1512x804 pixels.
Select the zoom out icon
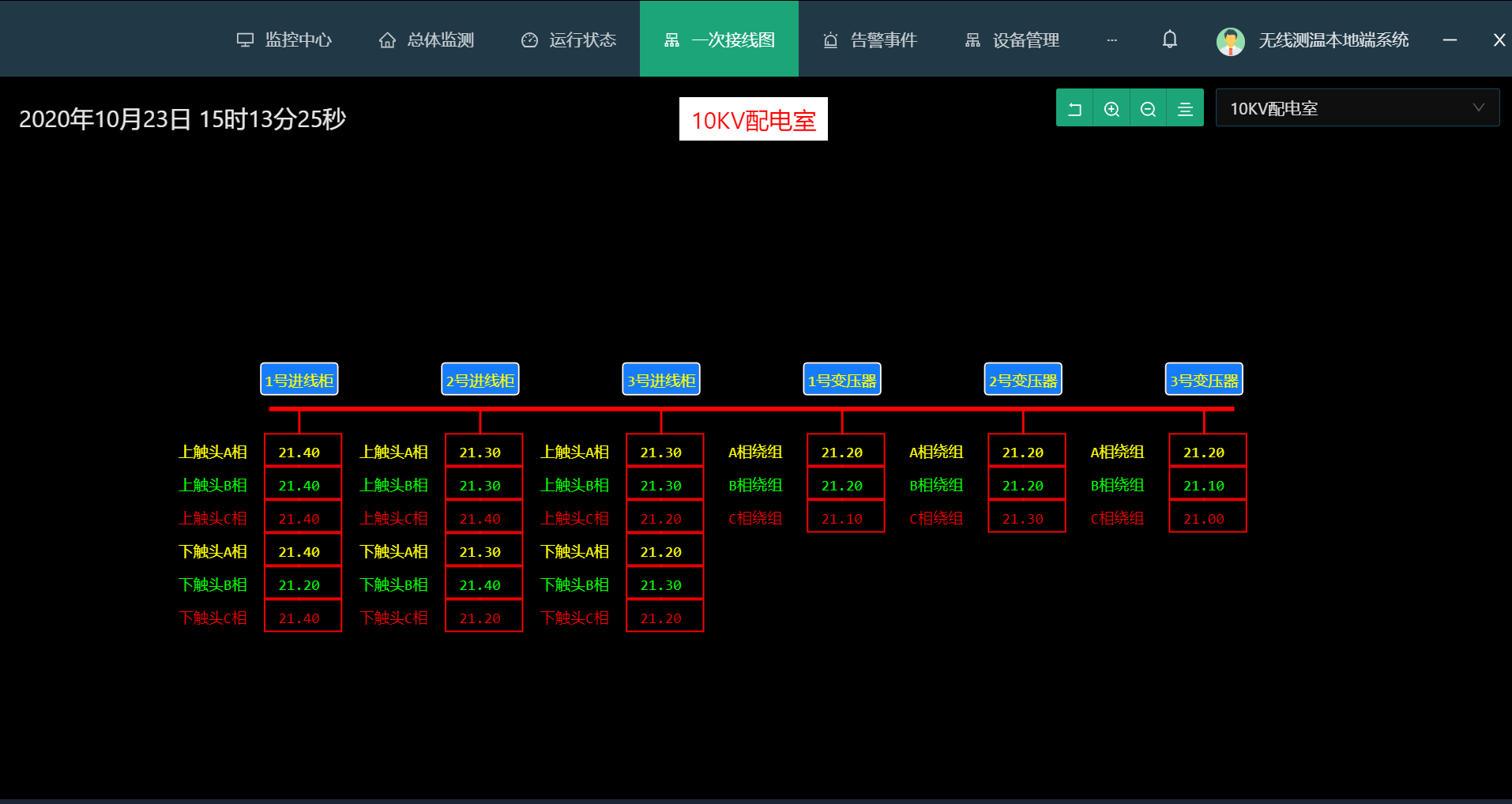pos(1148,107)
